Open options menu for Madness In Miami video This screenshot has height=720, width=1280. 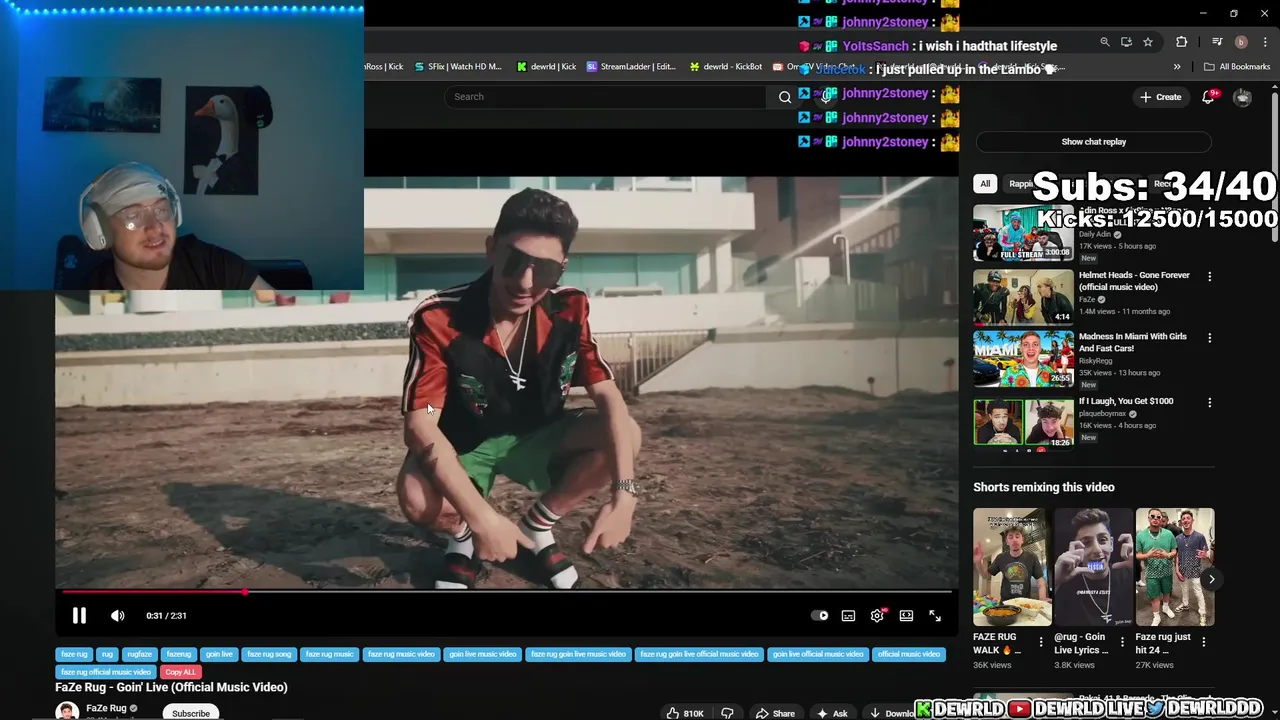tap(1209, 338)
